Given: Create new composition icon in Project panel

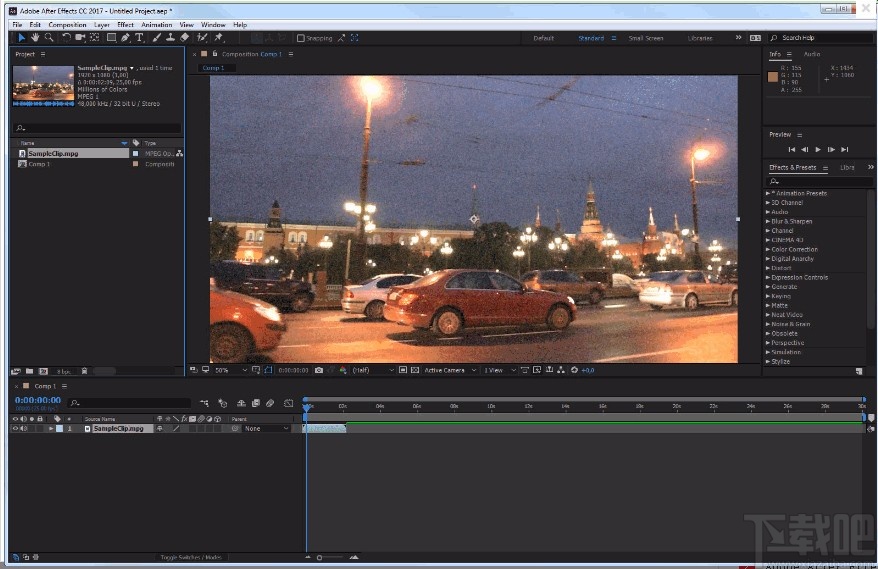Looking at the screenshot, I should coord(43,371).
